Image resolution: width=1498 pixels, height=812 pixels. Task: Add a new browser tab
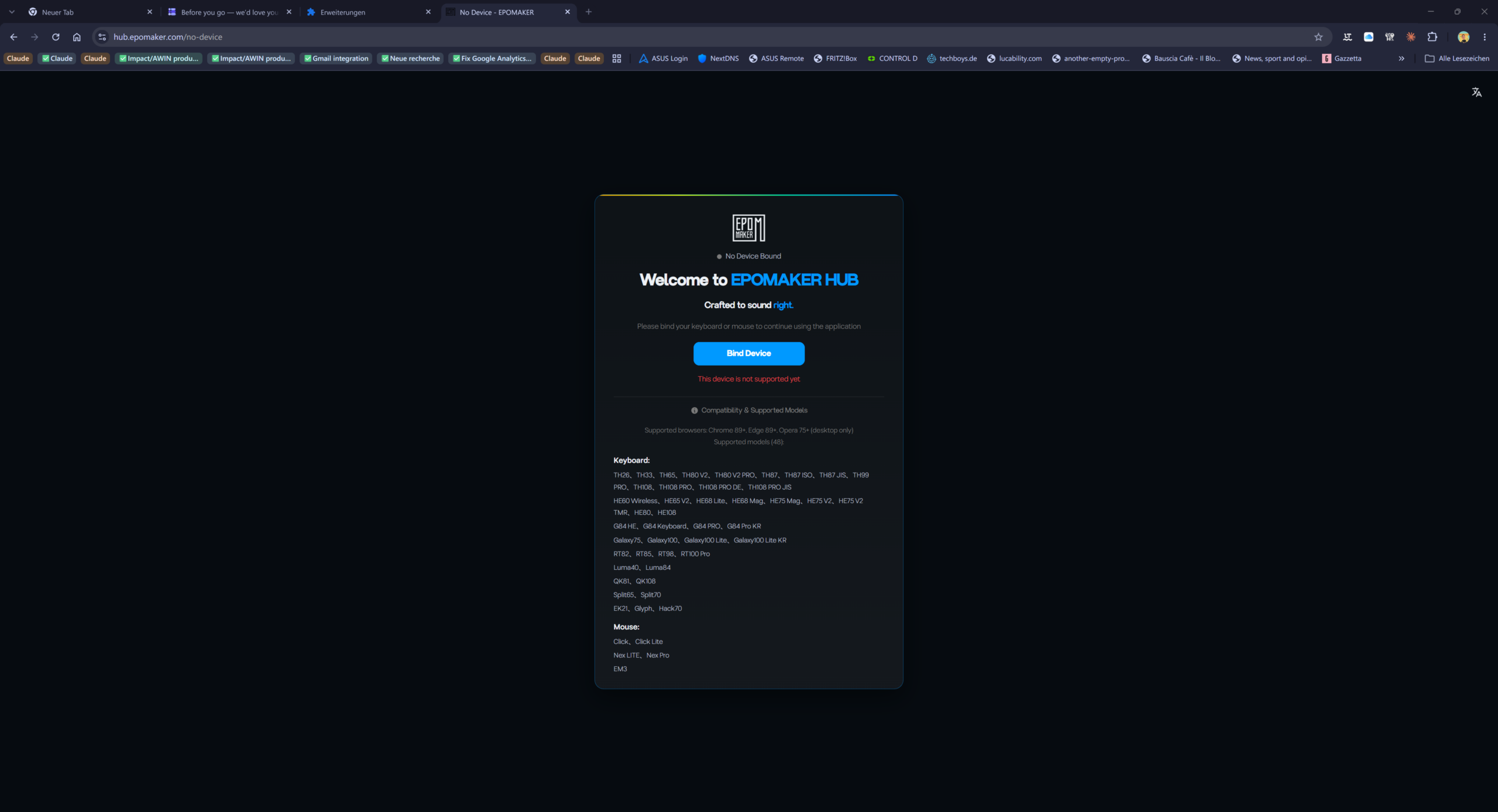coord(589,12)
